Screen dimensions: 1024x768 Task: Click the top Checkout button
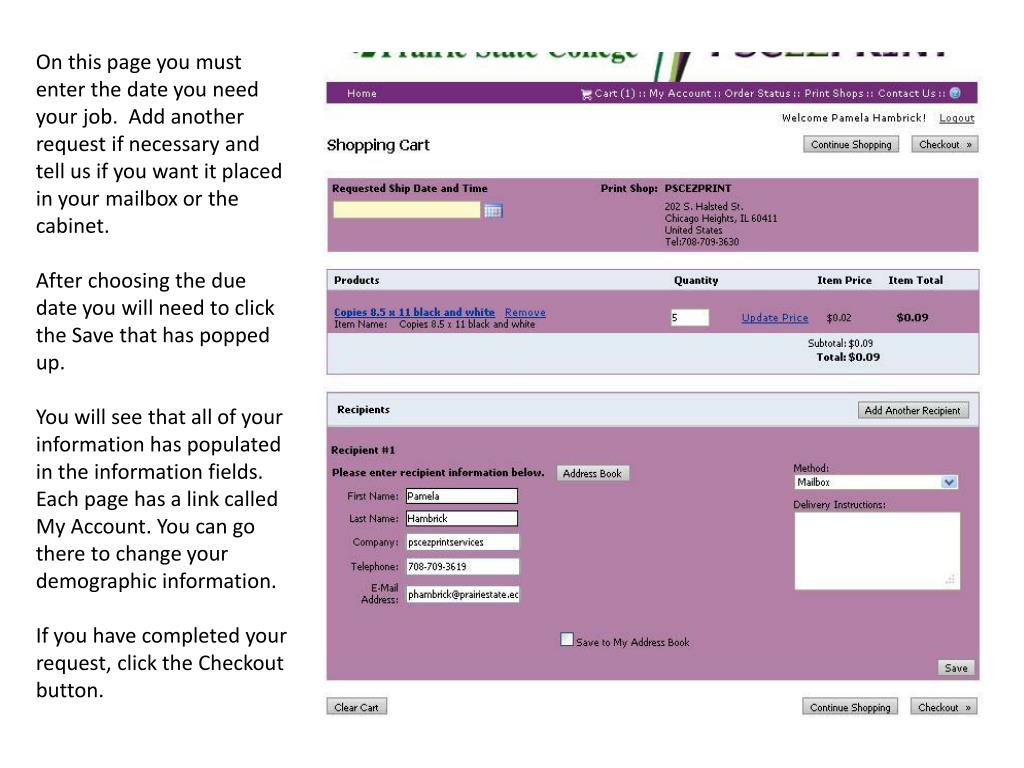(945, 144)
